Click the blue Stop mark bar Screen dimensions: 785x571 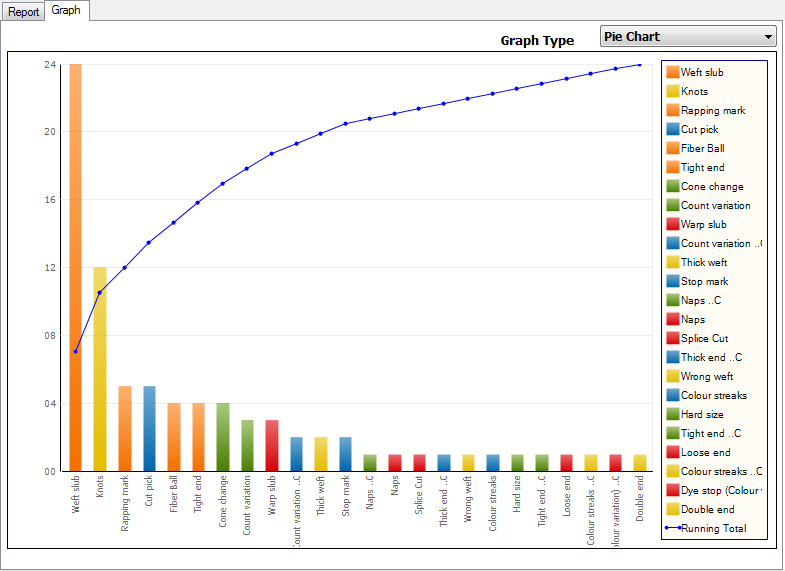click(x=345, y=454)
